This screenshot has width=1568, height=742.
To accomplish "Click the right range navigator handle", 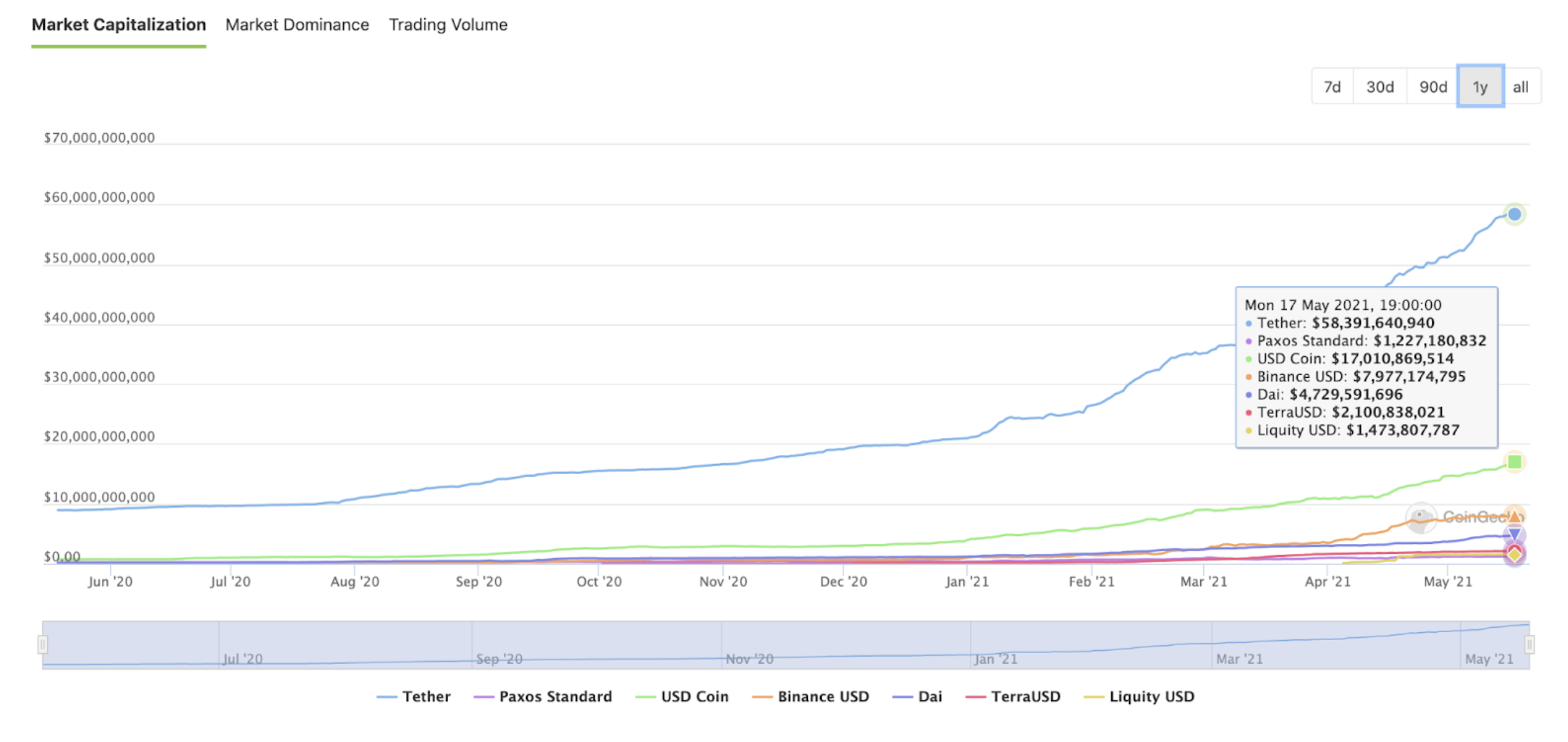I will pyautogui.click(x=1529, y=644).
